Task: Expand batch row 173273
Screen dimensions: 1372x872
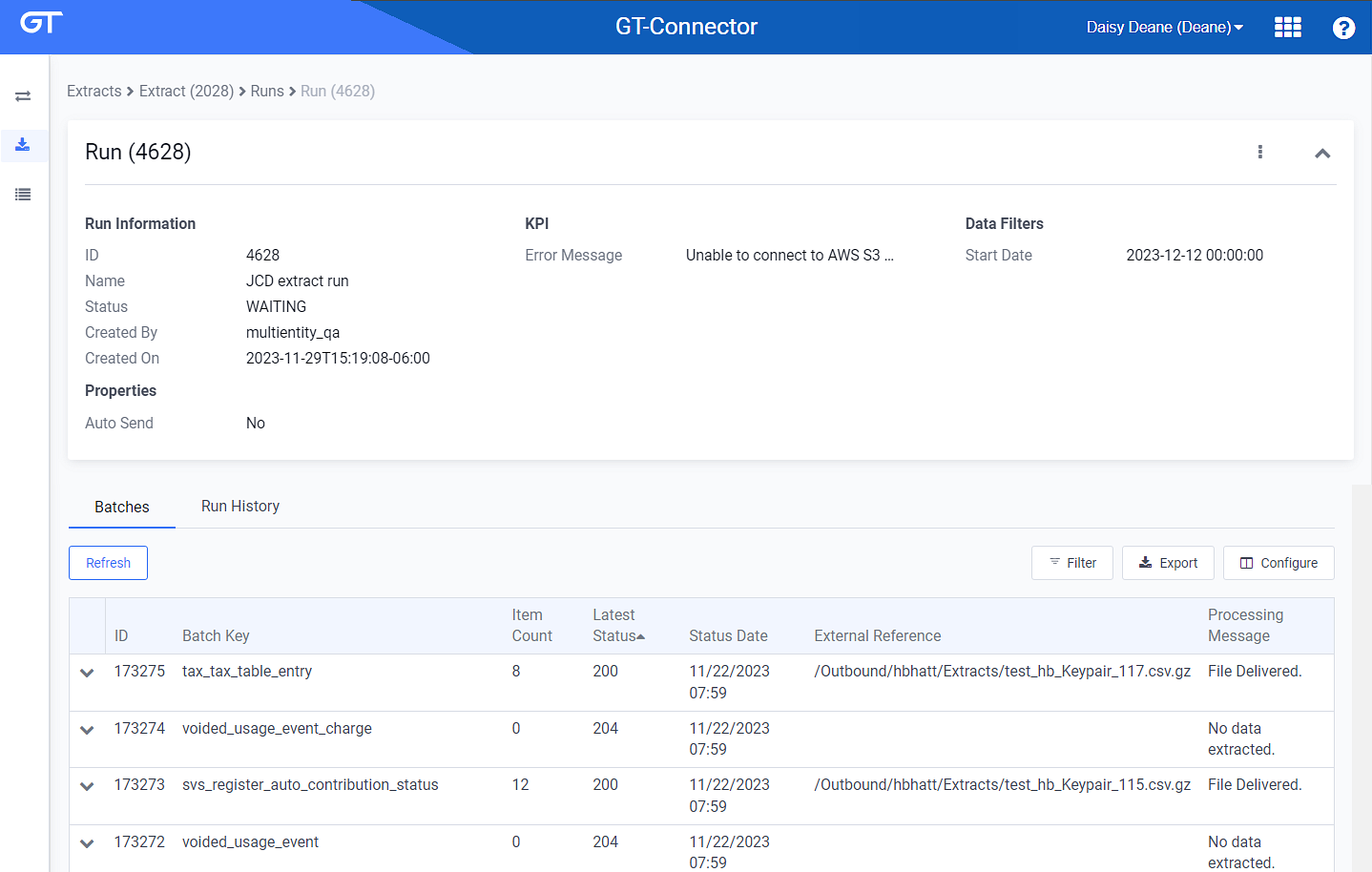Action: 87,786
